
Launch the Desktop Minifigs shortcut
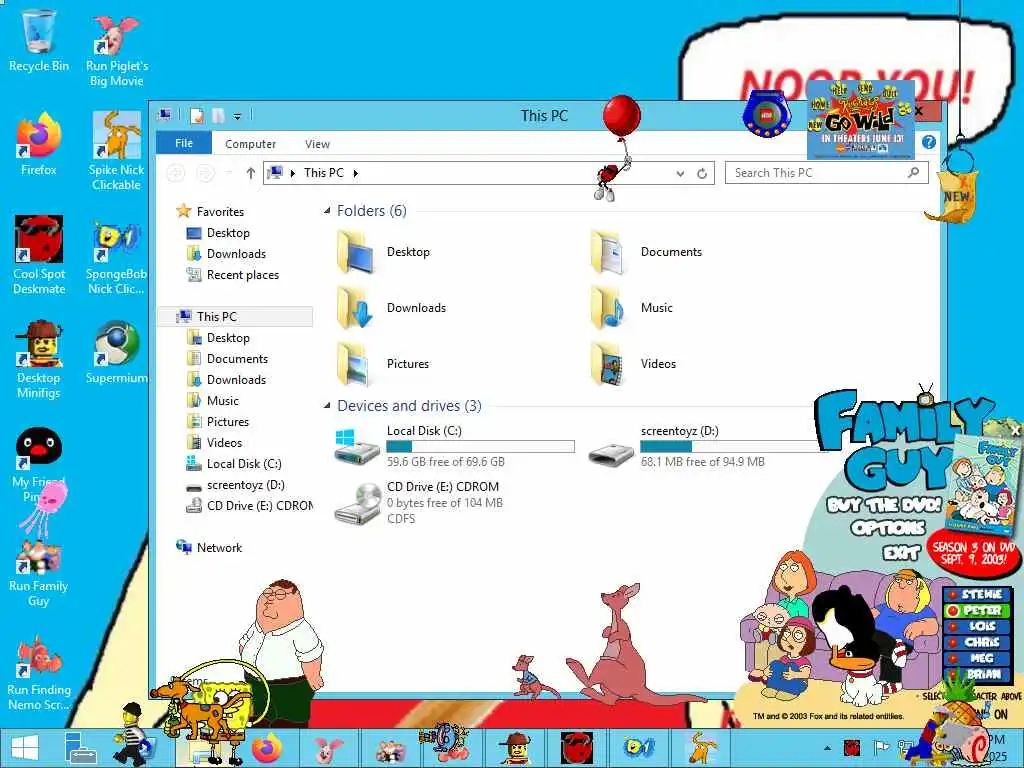coord(39,359)
